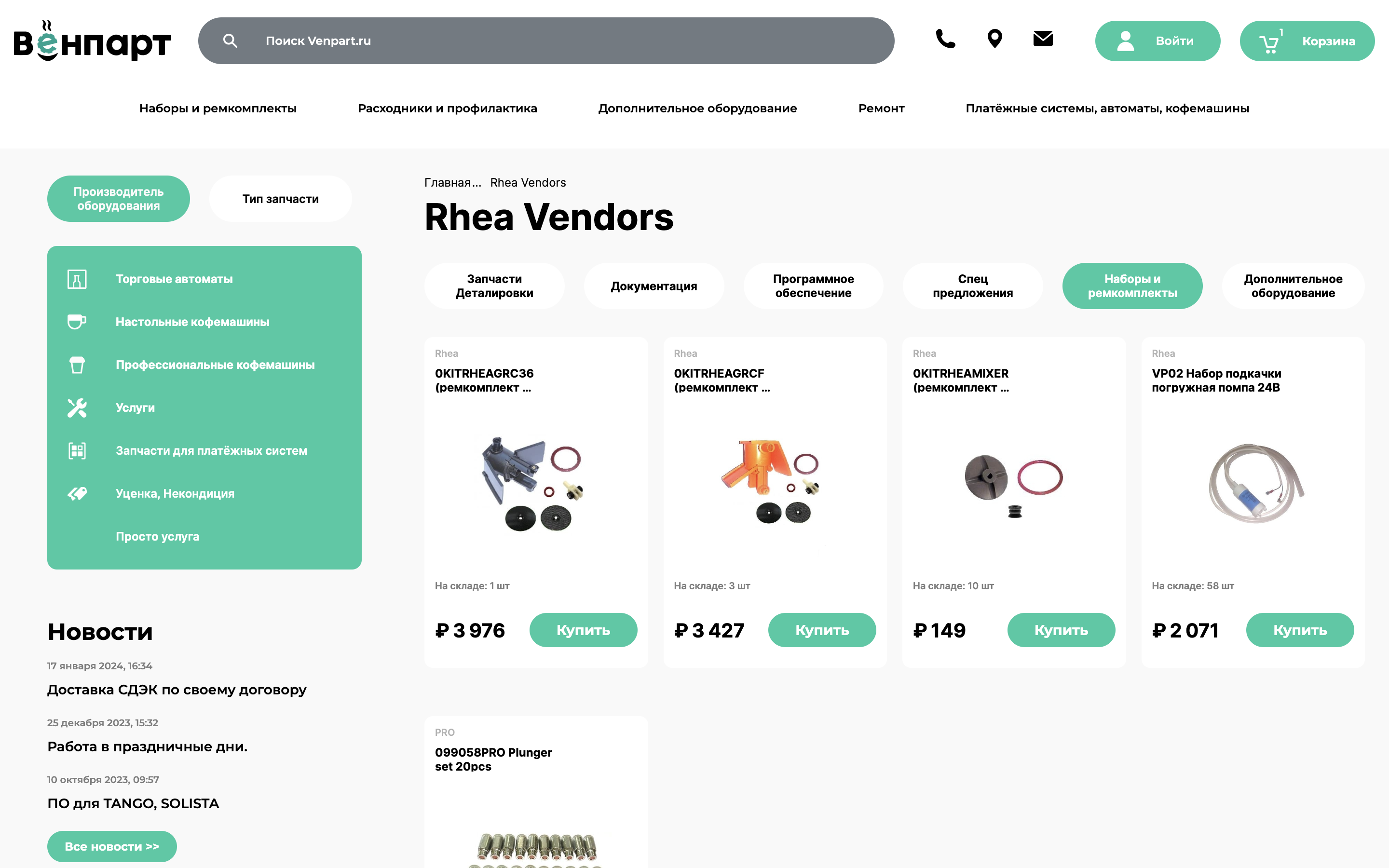The height and width of the screenshot is (868, 1389).
Task: Click the Венпарт logo
Action: tap(92, 41)
